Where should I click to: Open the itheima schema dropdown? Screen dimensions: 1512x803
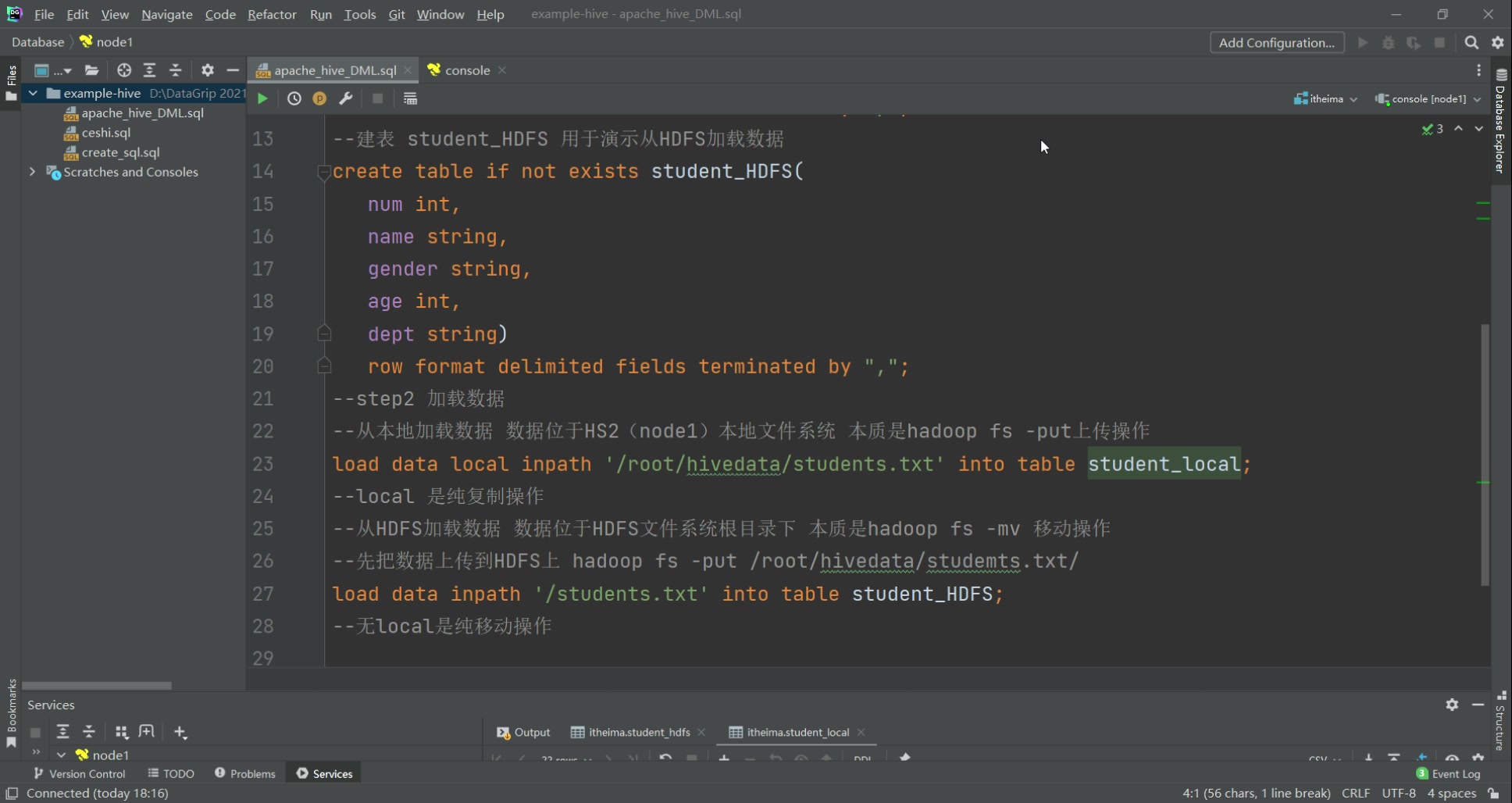1326,99
